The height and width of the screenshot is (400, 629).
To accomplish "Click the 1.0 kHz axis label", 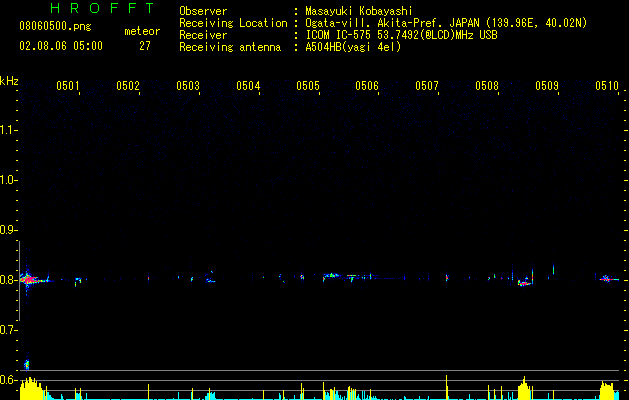I will coord(8,180).
